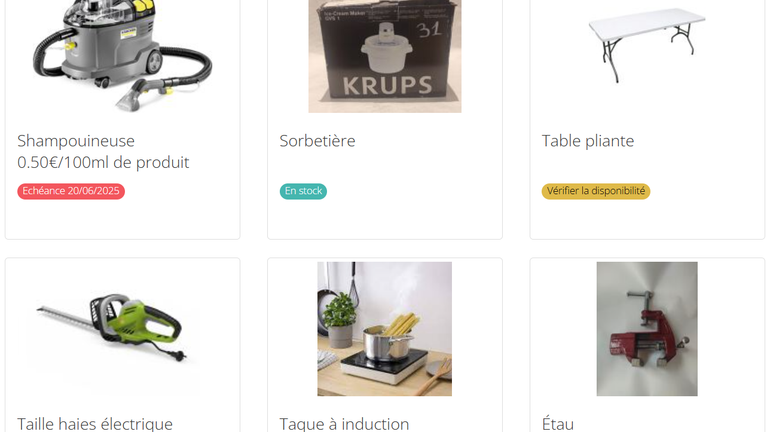Click the green En stock badge

[303, 191]
